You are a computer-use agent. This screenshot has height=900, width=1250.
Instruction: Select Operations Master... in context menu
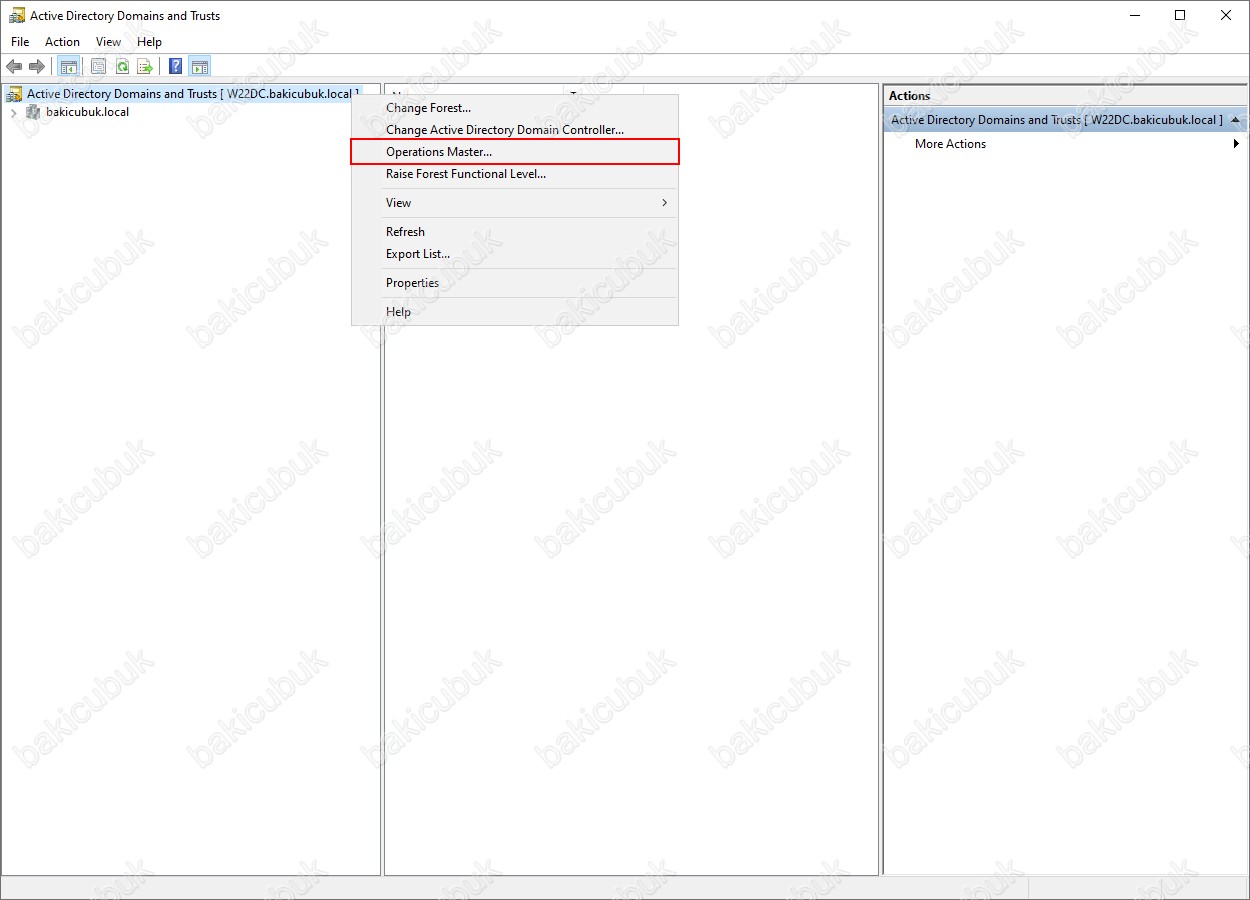click(515, 152)
